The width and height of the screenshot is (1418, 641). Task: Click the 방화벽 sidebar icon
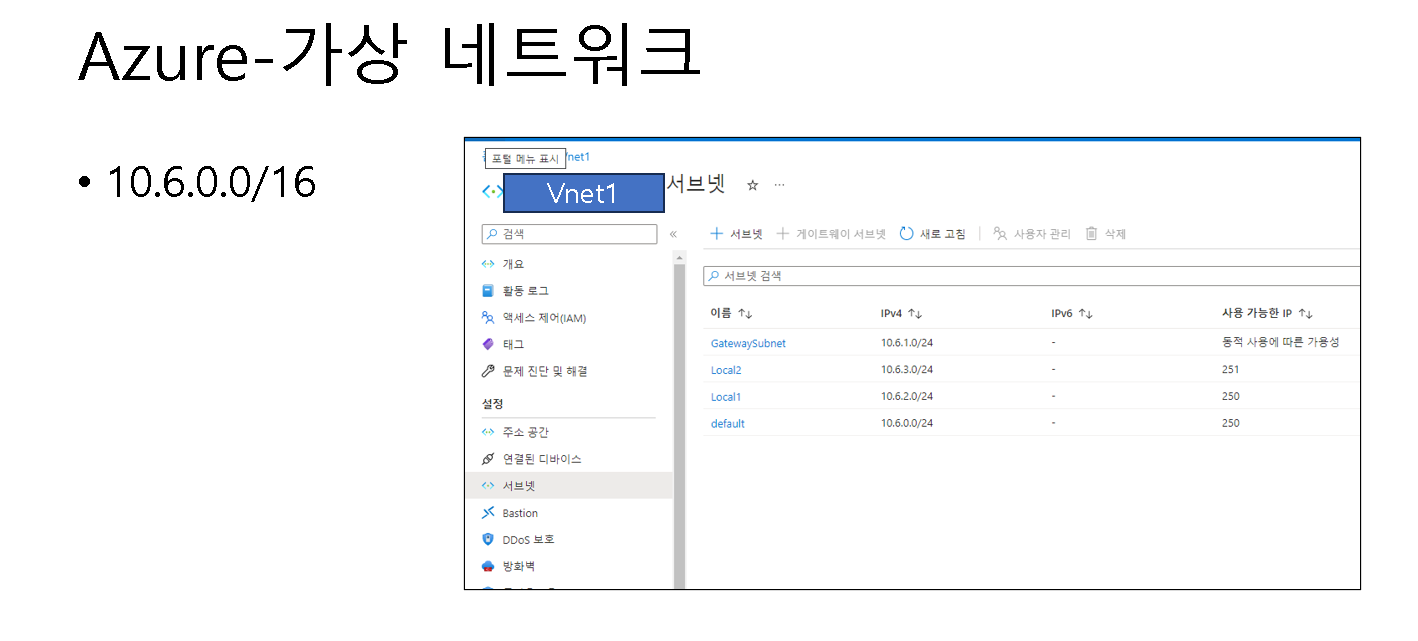pyautogui.click(x=488, y=566)
